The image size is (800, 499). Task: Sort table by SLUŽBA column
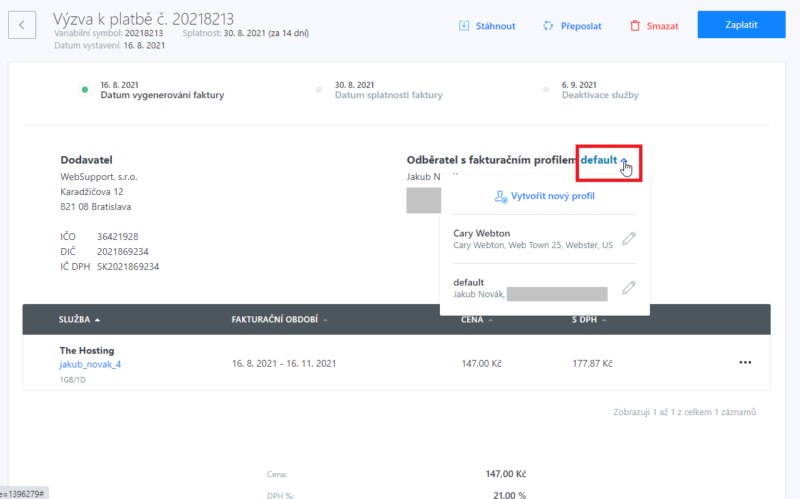click(x=79, y=319)
